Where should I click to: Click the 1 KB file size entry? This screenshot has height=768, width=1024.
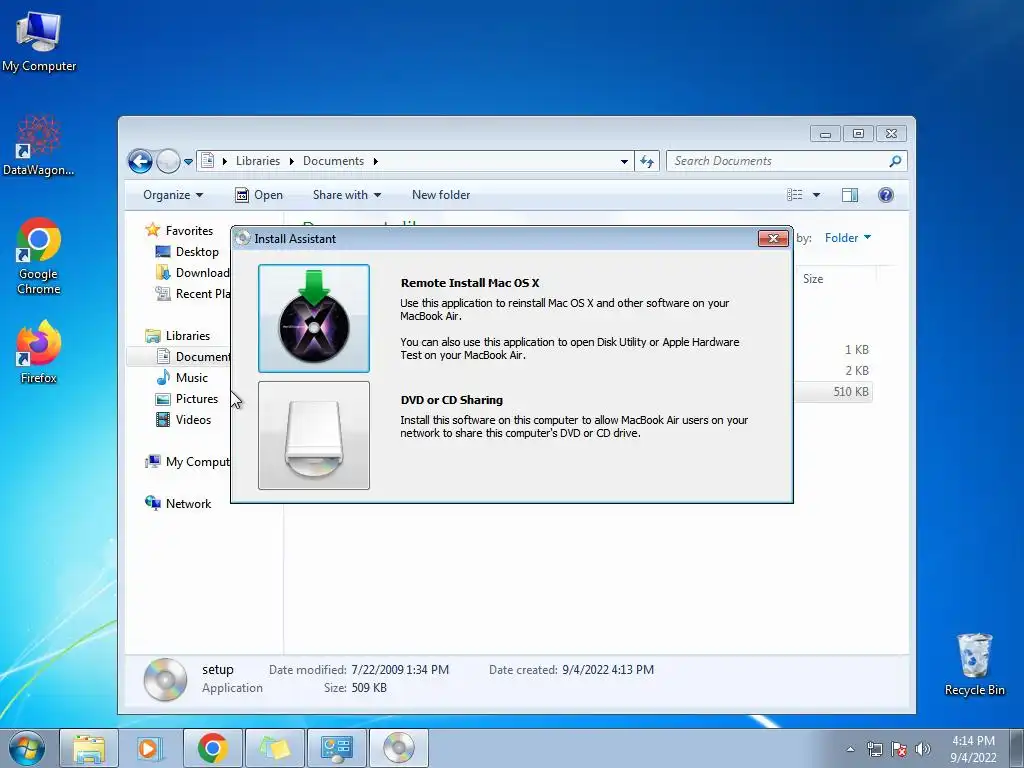tap(856, 349)
